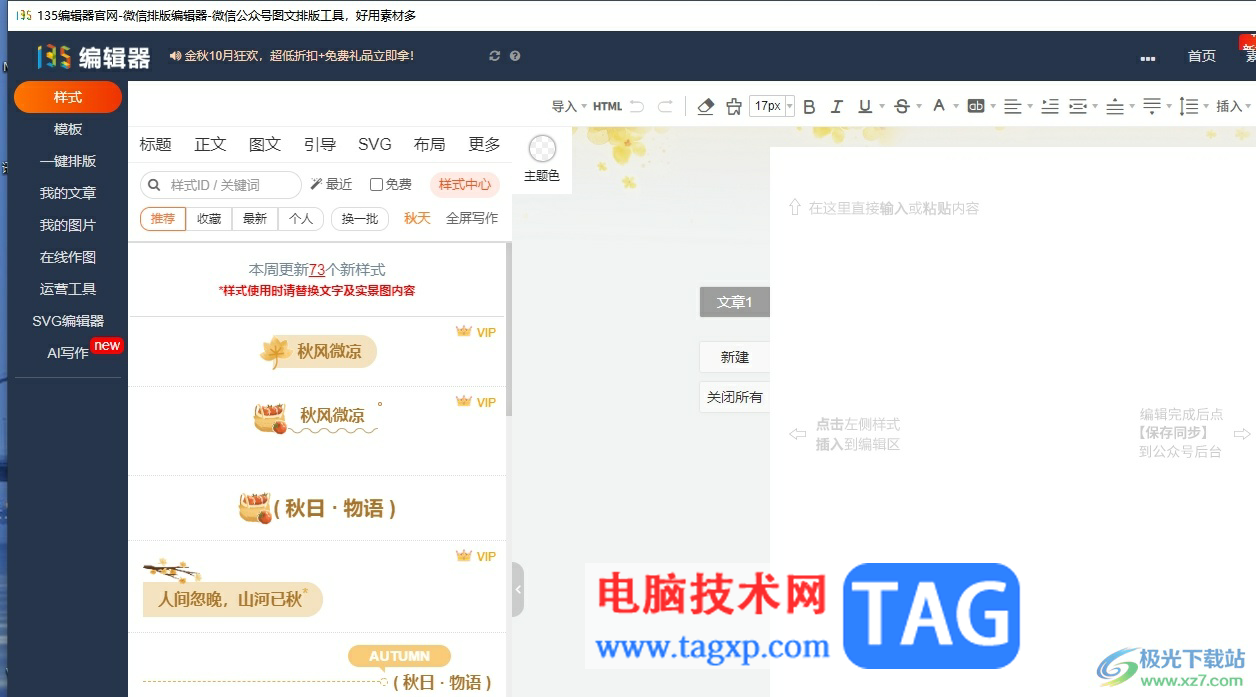Open the line height dropdown arrow
Screen dimensions: 1256x697
pyautogui.click(x=1206, y=106)
